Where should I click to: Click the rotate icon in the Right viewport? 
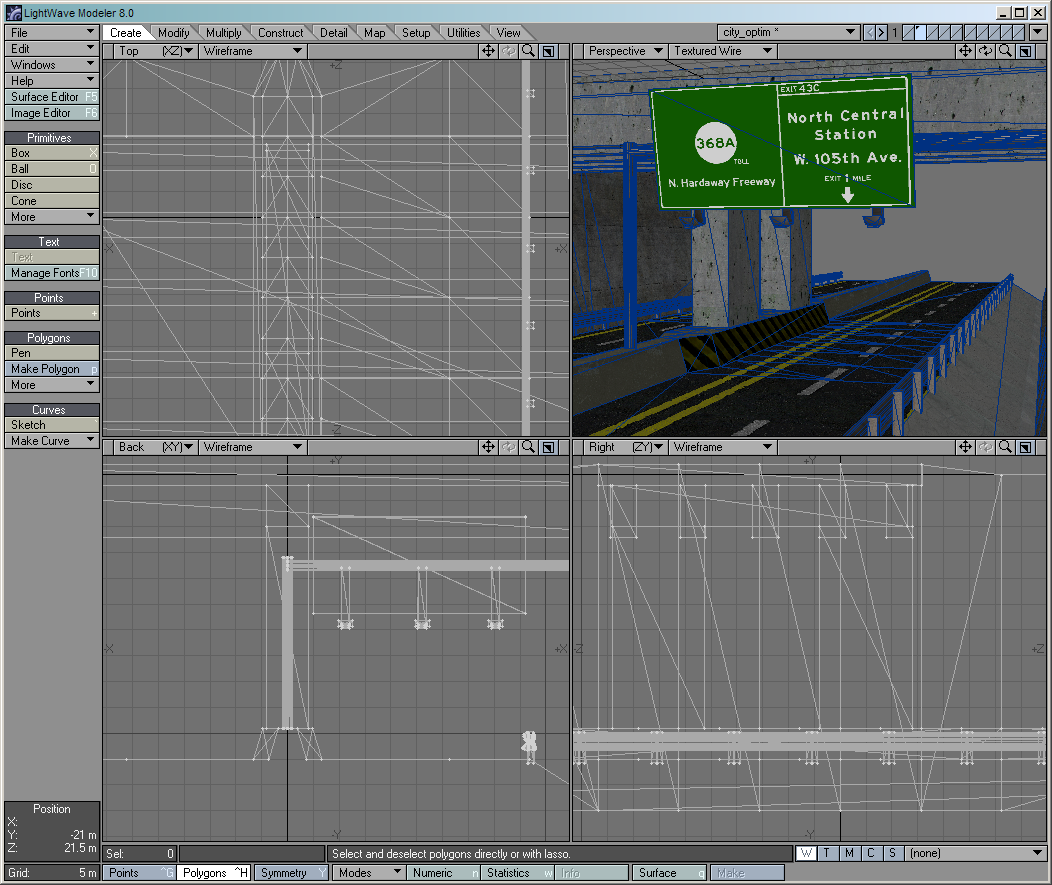point(985,447)
